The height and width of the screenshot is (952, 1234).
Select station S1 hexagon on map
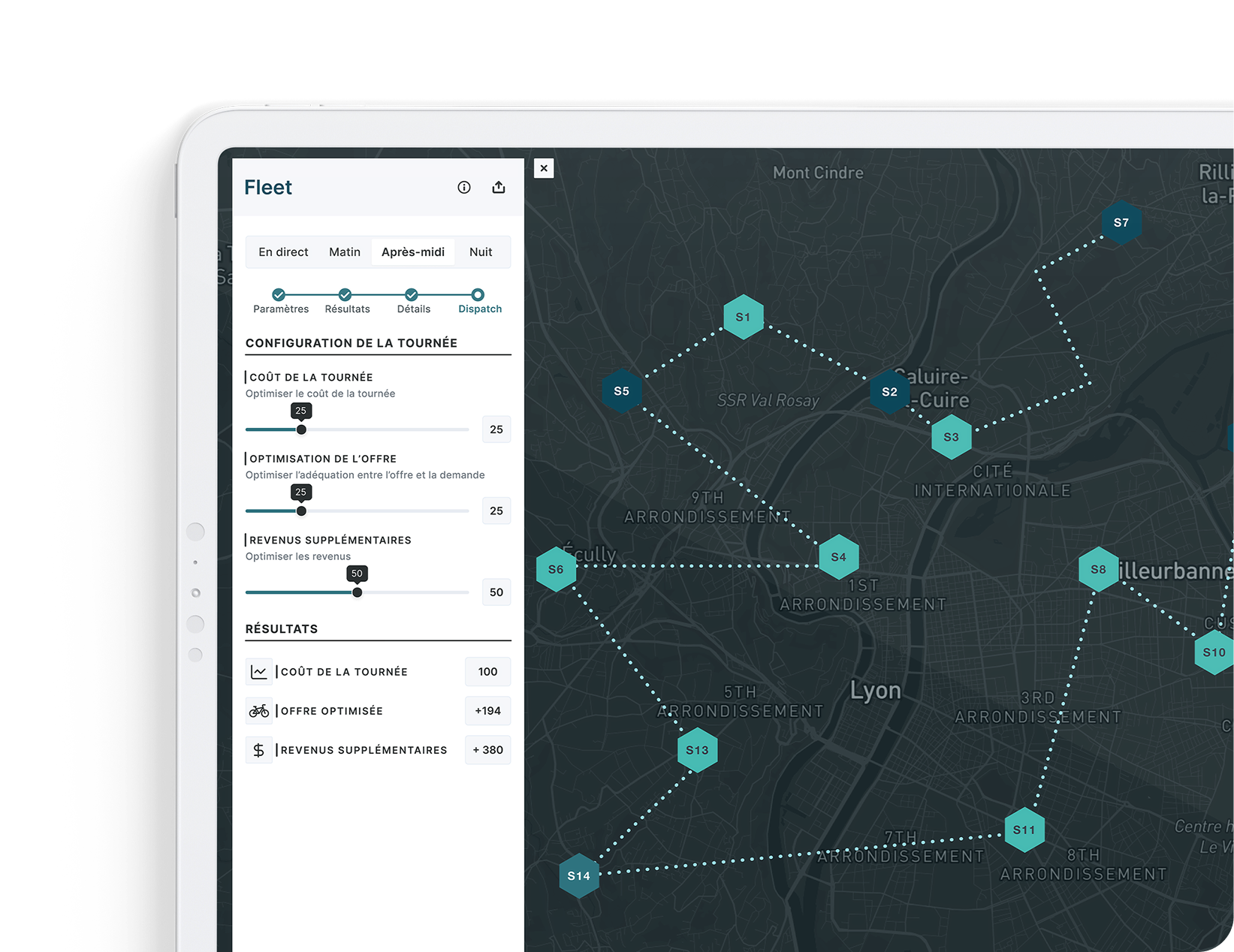(743, 317)
